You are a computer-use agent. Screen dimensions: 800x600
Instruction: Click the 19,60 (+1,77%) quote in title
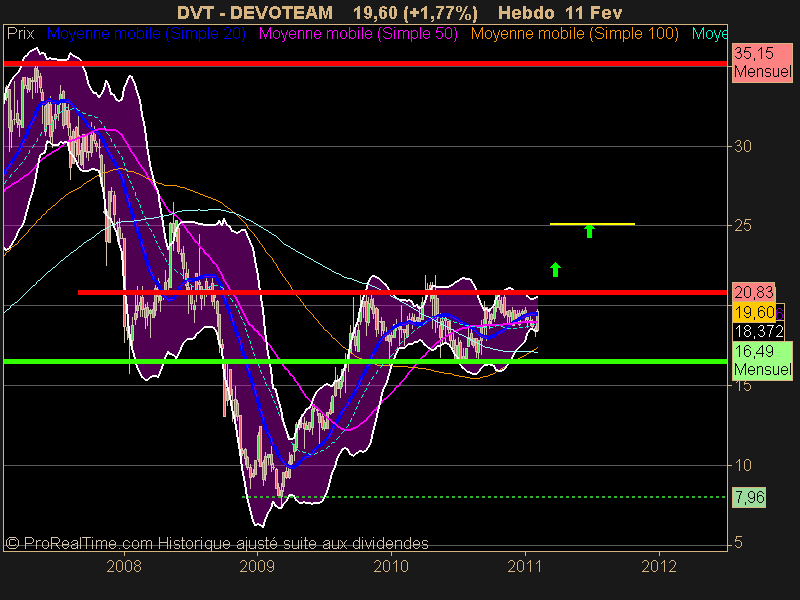(x=415, y=12)
